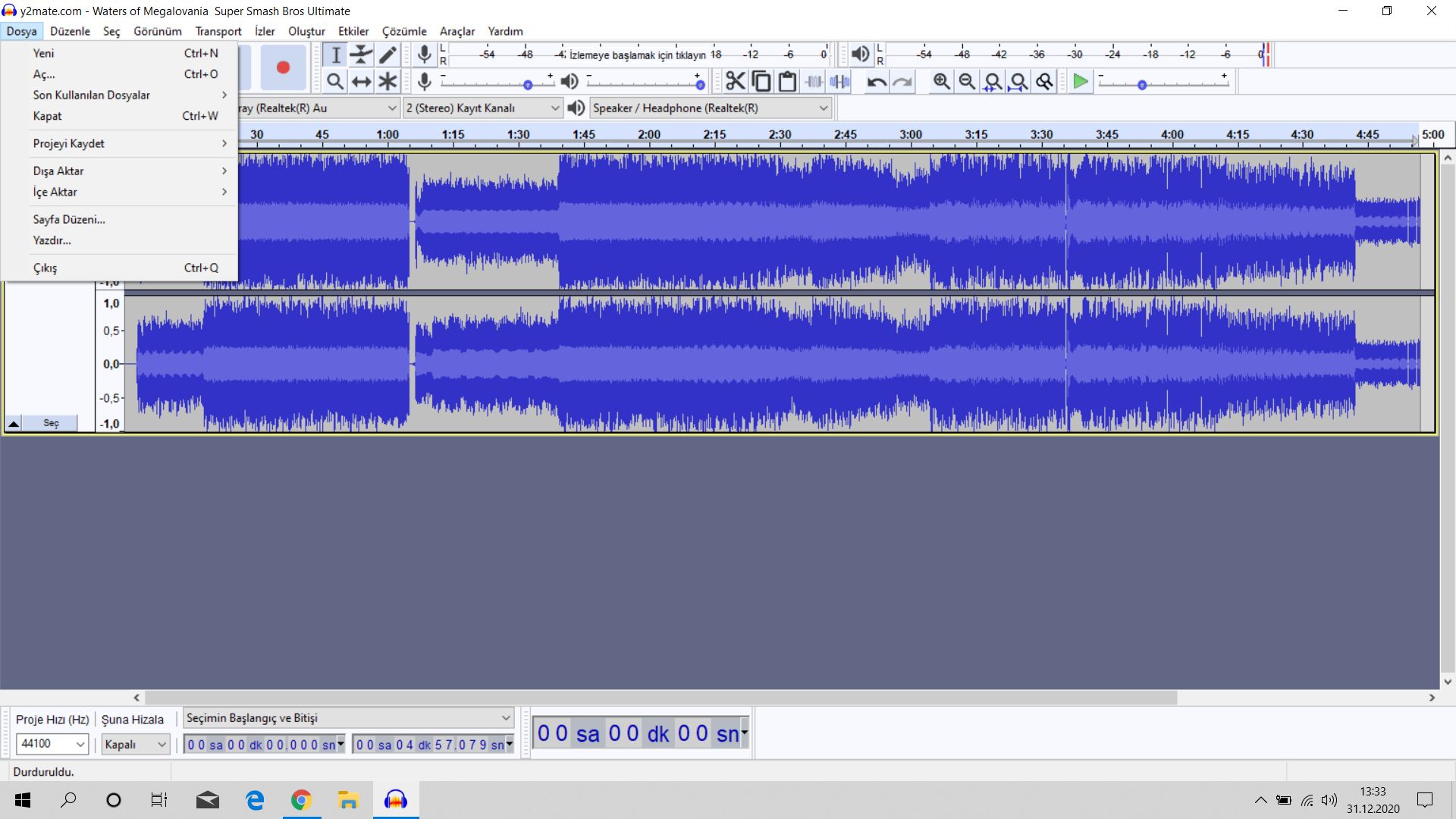
Task: Click the Undo arrow icon
Action: point(877,81)
